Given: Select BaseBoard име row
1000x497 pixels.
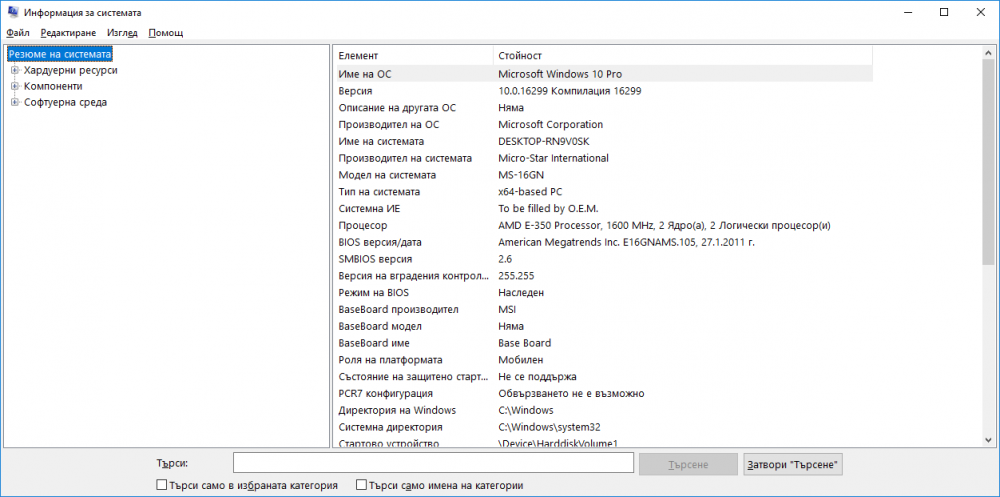Looking at the screenshot, I should click(x=603, y=343).
